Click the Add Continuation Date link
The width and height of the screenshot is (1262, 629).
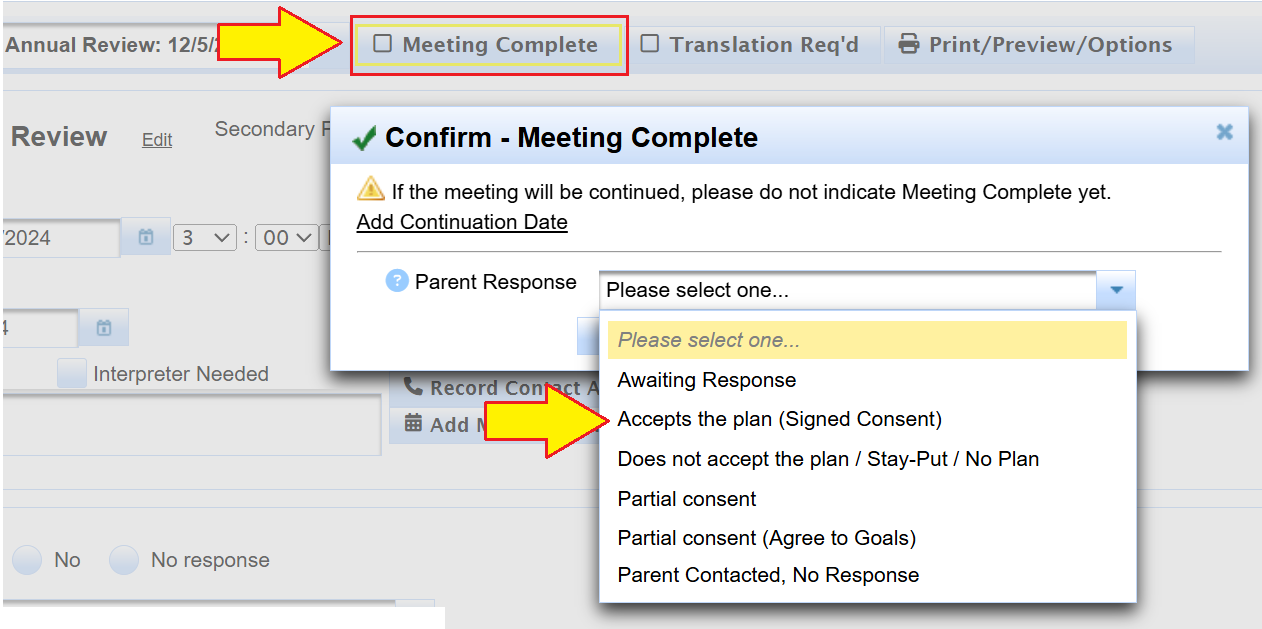click(x=462, y=222)
